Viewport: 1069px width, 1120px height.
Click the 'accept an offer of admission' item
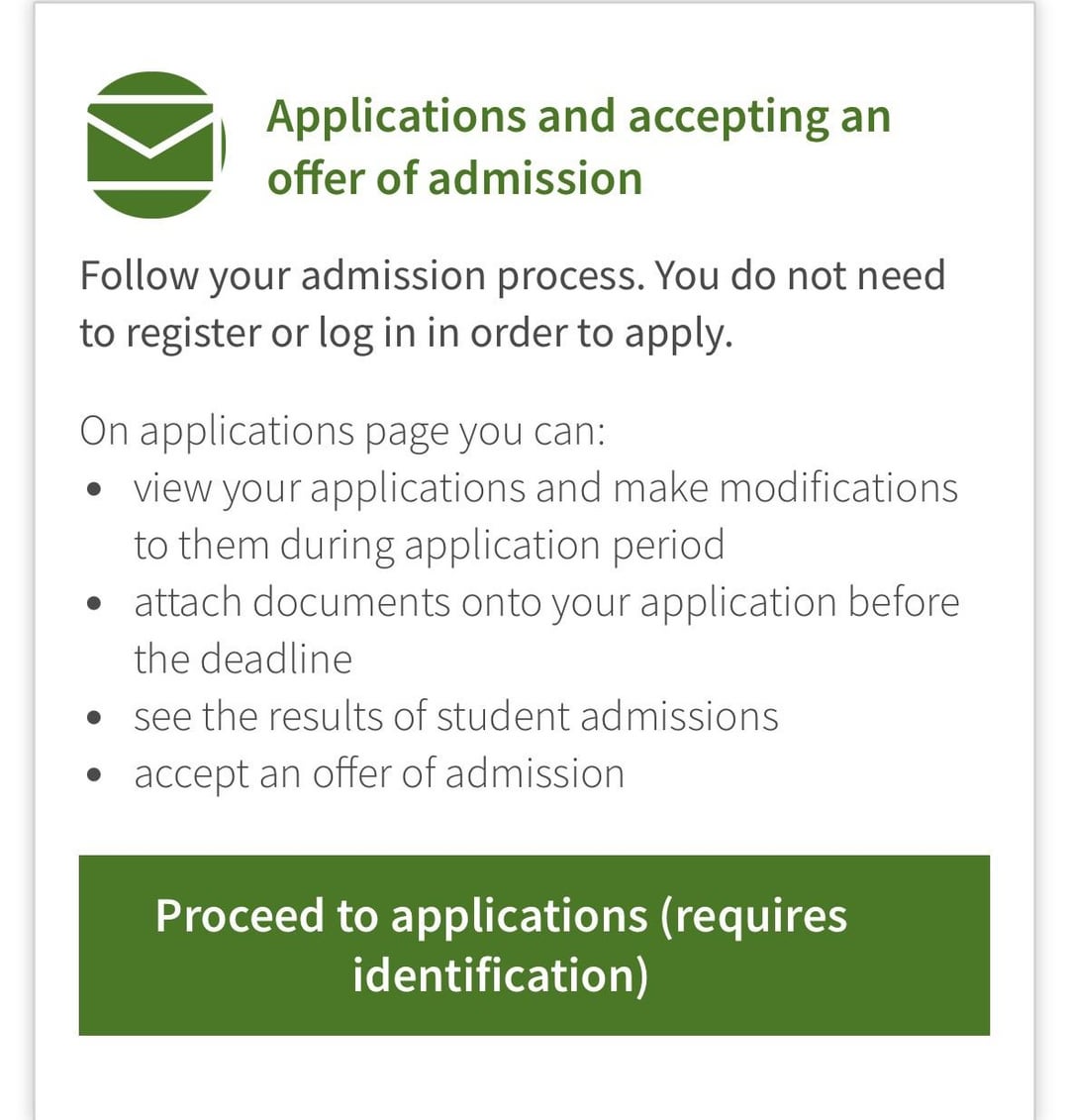tap(379, 774)
